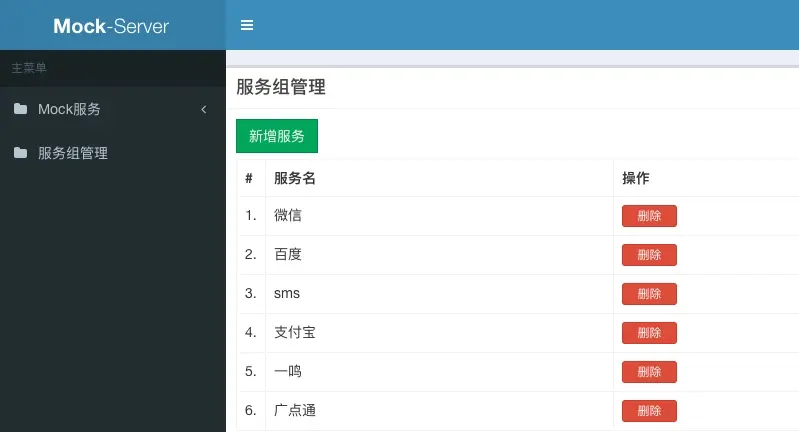Delete the 广点通 service

point(649,411)
